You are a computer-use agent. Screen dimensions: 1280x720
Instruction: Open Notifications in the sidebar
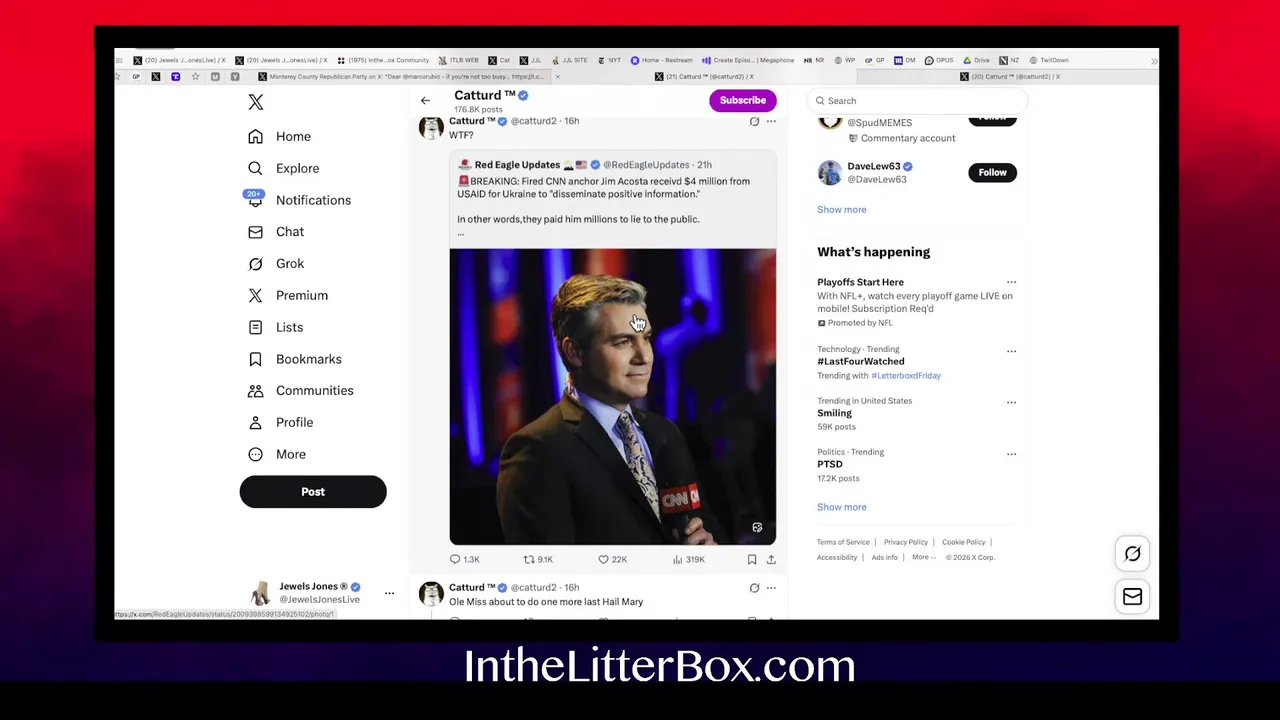[299, 200]
